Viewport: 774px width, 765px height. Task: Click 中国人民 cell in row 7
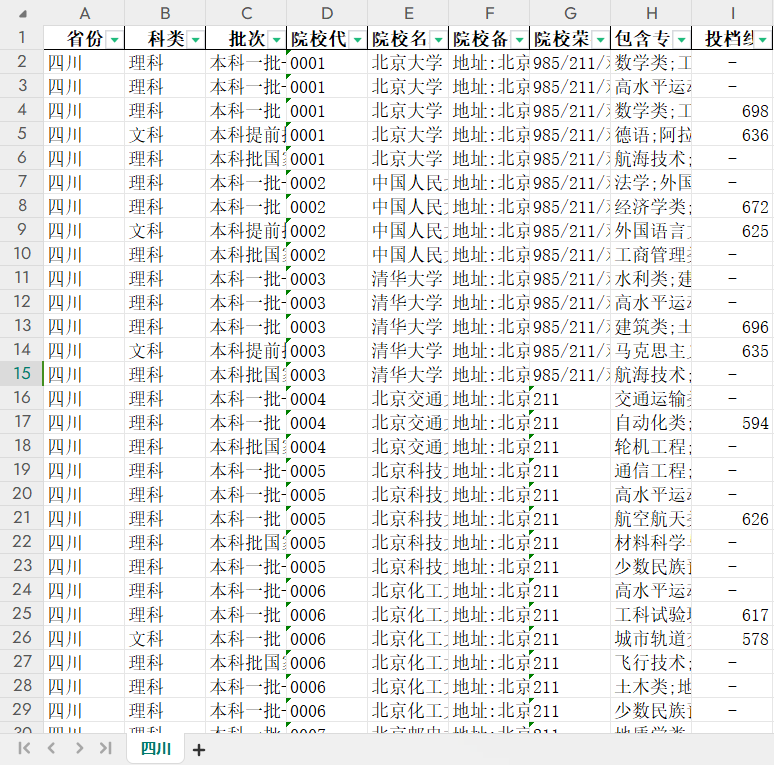(408, 182)
